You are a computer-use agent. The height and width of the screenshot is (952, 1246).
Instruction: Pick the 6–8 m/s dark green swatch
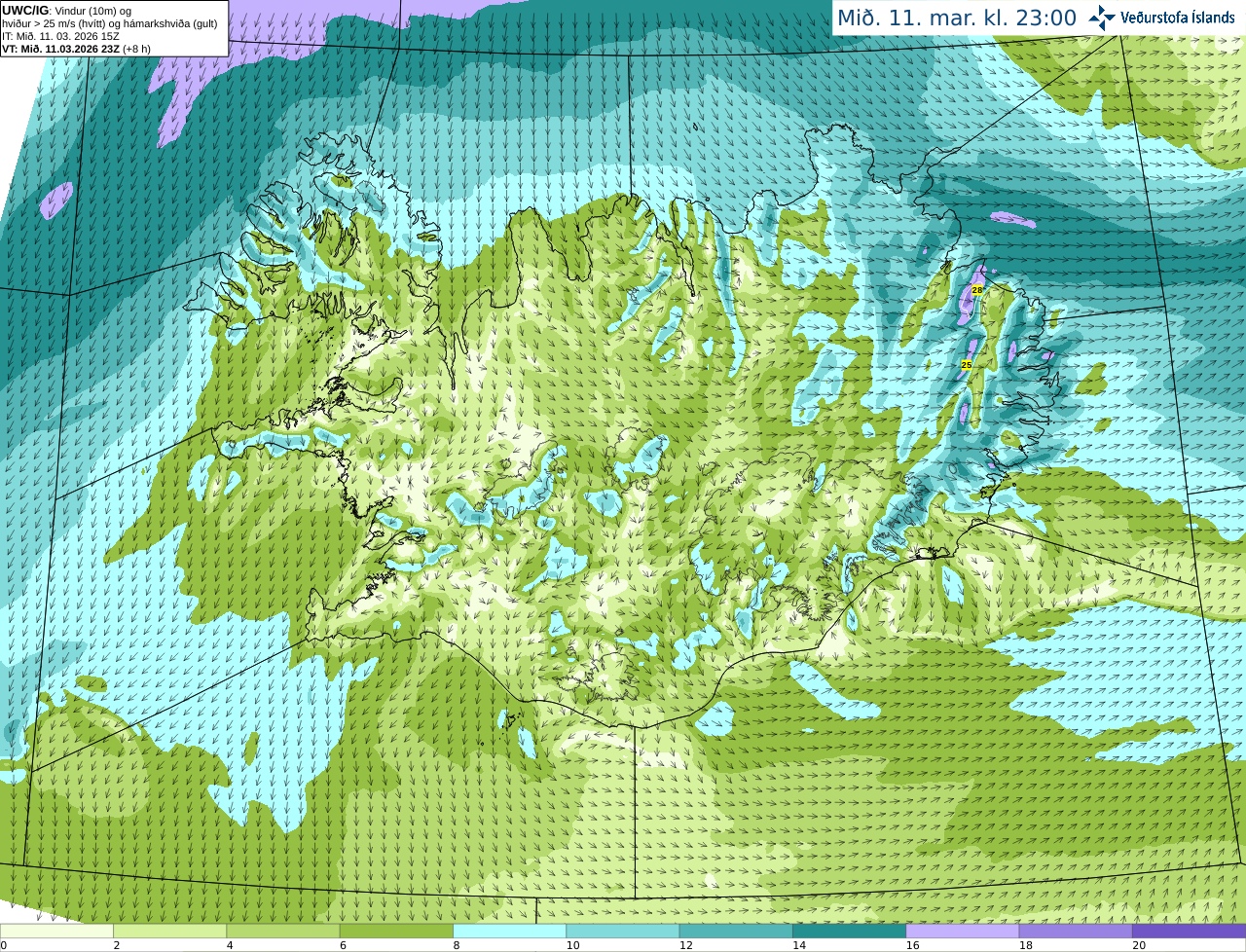tap(396, 932)
